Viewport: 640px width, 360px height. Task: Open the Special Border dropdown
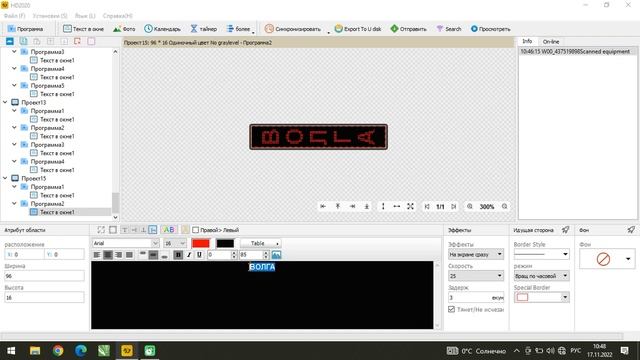541,298
